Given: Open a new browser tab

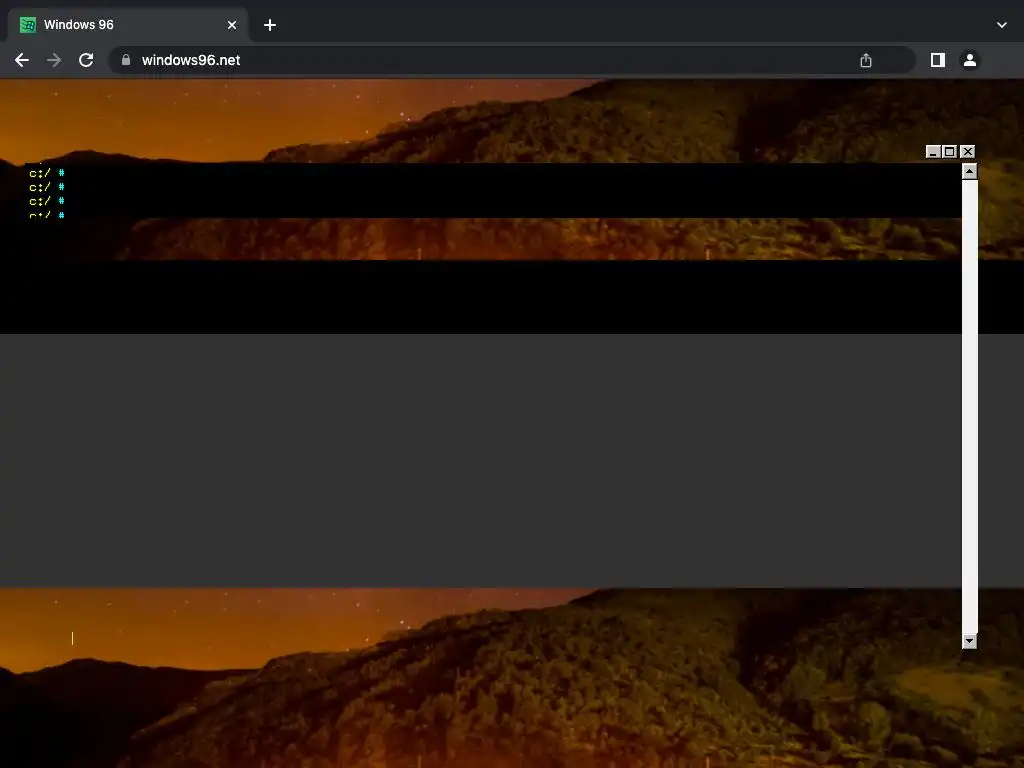Looking at the screenshot, I should coord(270,25).
